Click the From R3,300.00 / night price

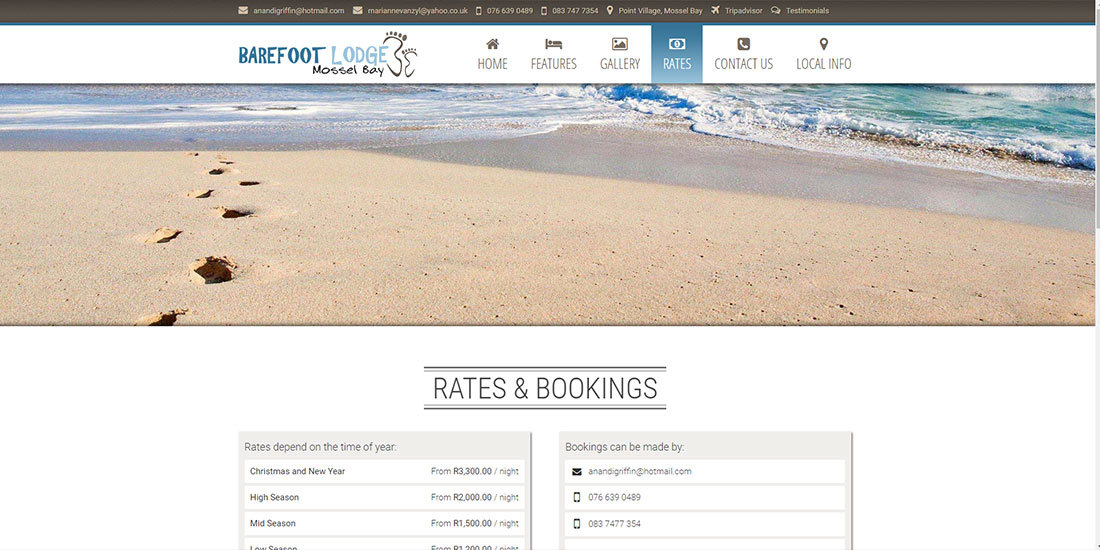point(475,471)
